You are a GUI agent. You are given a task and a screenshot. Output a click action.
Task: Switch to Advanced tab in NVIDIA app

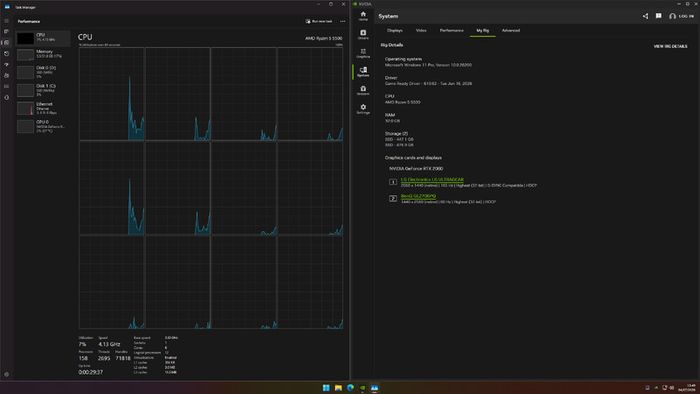511,30
